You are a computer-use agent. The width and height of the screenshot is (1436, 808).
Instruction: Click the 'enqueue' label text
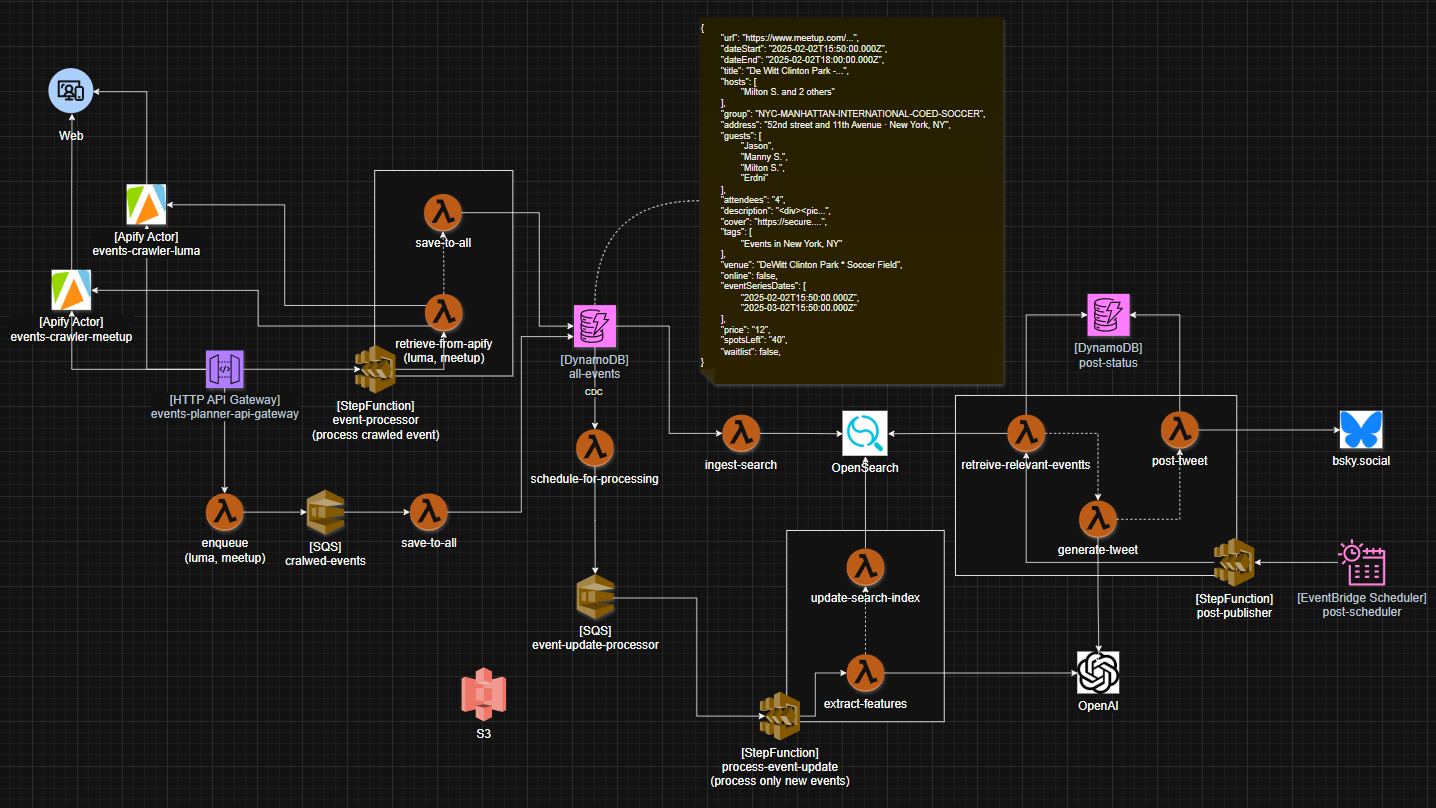pyautogui.click(x=225, y=544)
